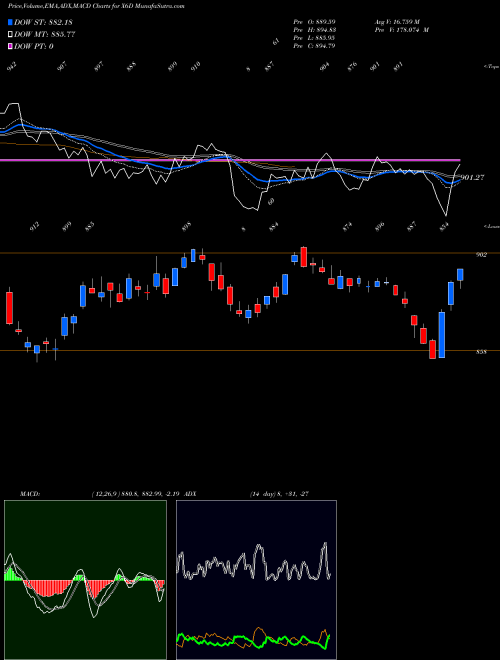The width and height of the screenshot is (500, 660).
Task: Click the 'DOW ST: 882.18' legend text
Action: click(43, 22)
